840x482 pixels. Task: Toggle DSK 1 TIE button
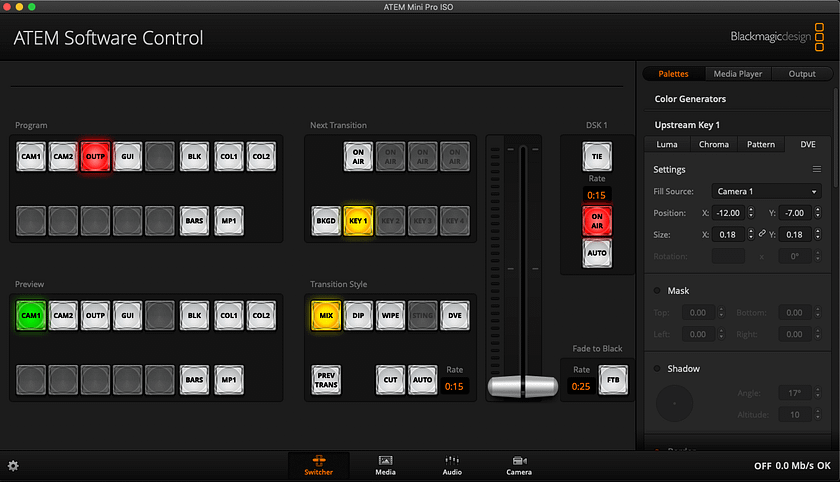click(597, 156)
